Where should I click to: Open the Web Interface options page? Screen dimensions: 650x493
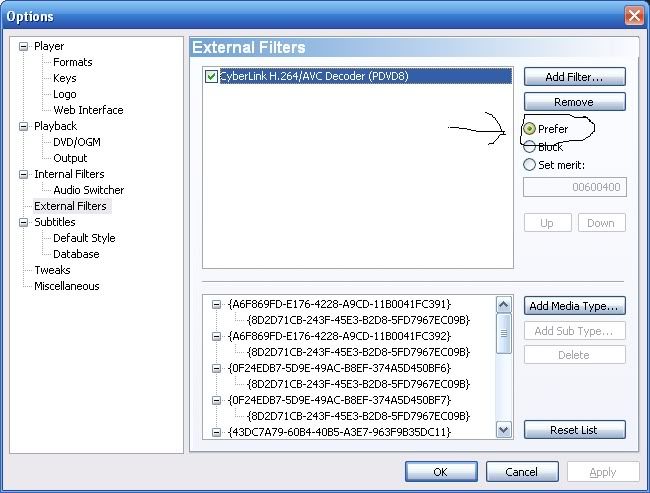[88, 110]
